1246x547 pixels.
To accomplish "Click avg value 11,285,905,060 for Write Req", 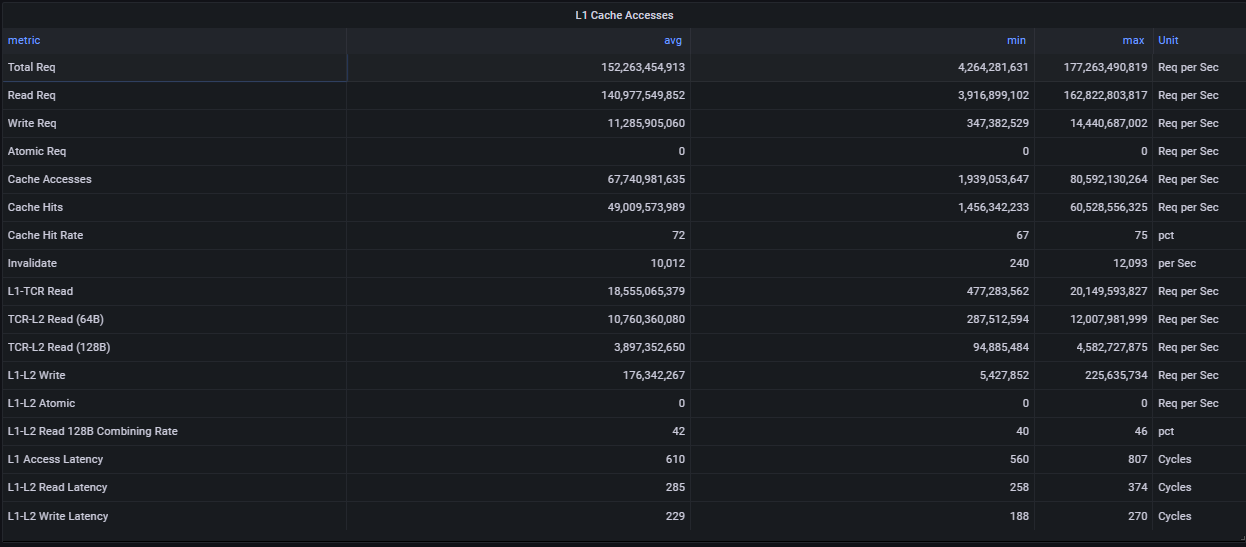I will tap(647, 123).
